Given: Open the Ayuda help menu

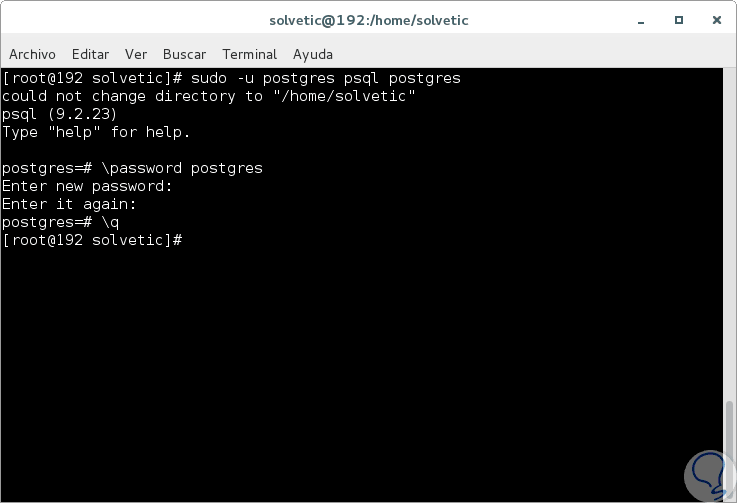Looking at the screenshot, I should pos(313,54).
